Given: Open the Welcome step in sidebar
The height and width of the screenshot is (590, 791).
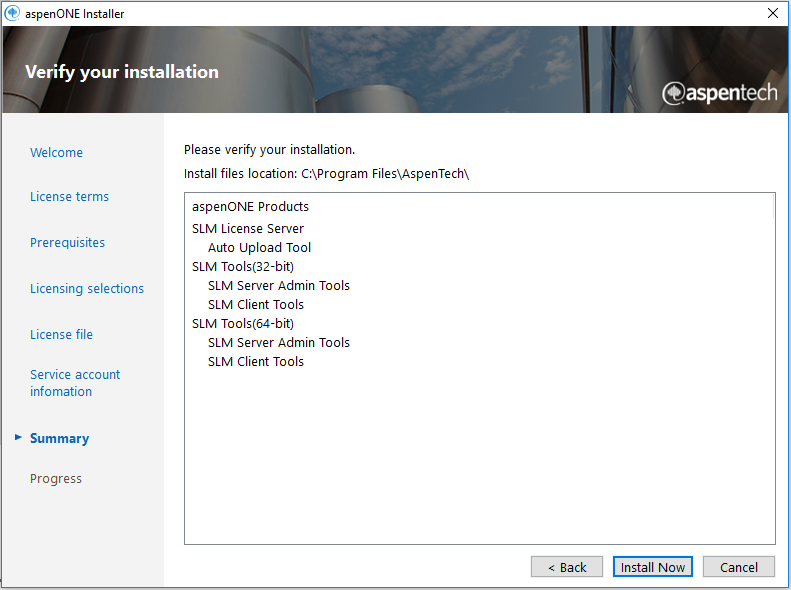Looking at the screenshot, I should [x=56, y=152].
